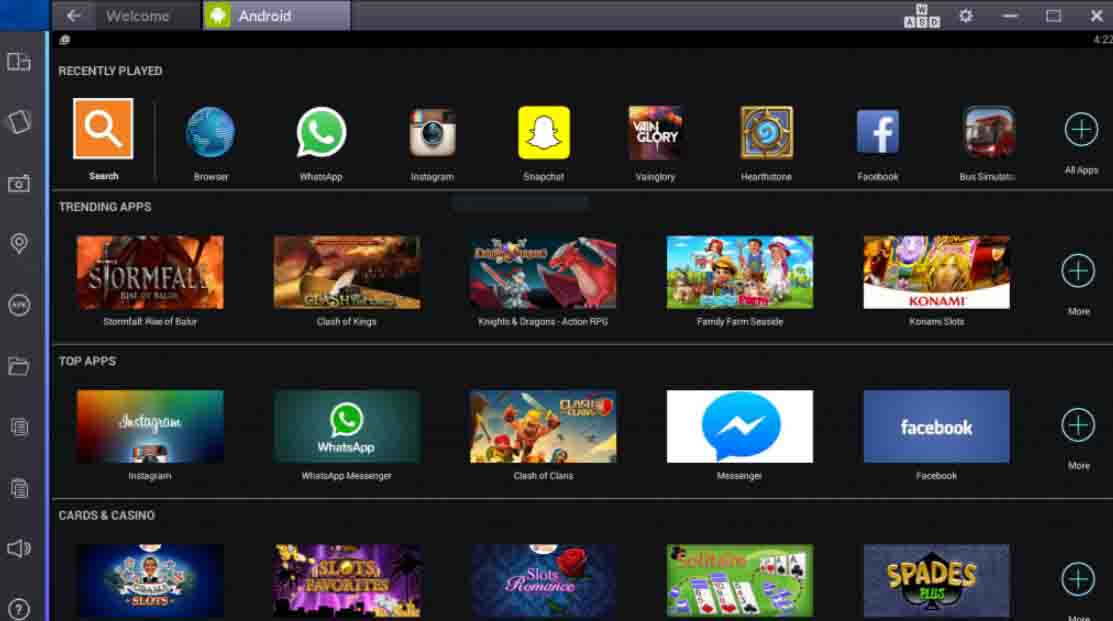Click "Family Farm Seaside" label text
Viewport: 1113px width, 621px height.
740,322
